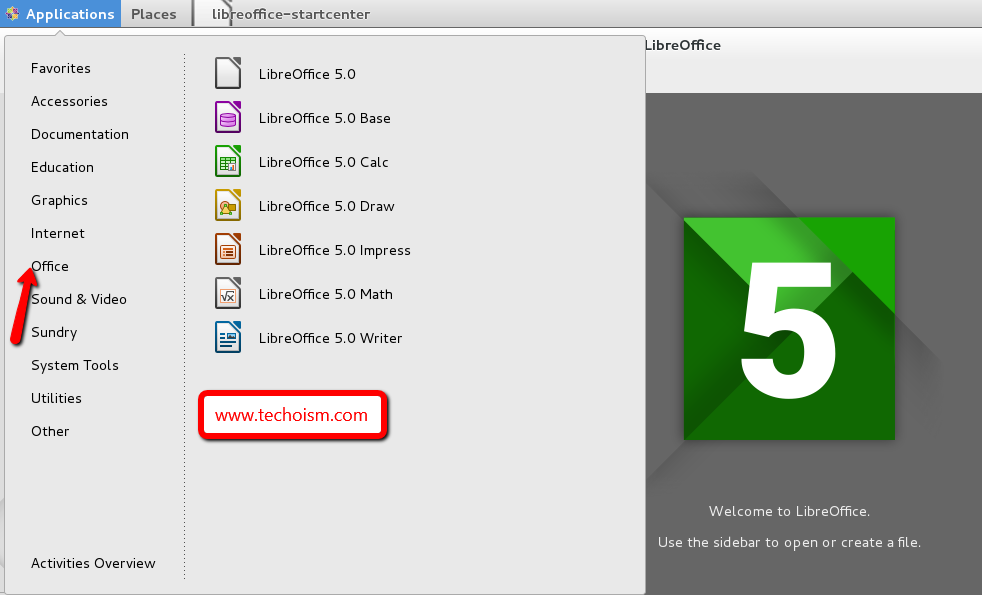Select the Education category
This screenshot has width=982, height=595.
(x=62, y=167)
